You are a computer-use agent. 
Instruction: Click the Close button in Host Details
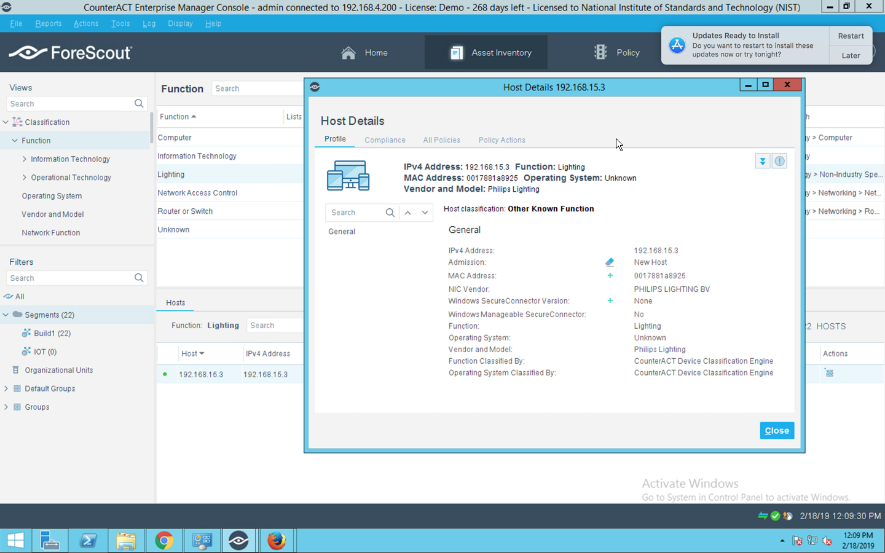click(x=777, y=431)
